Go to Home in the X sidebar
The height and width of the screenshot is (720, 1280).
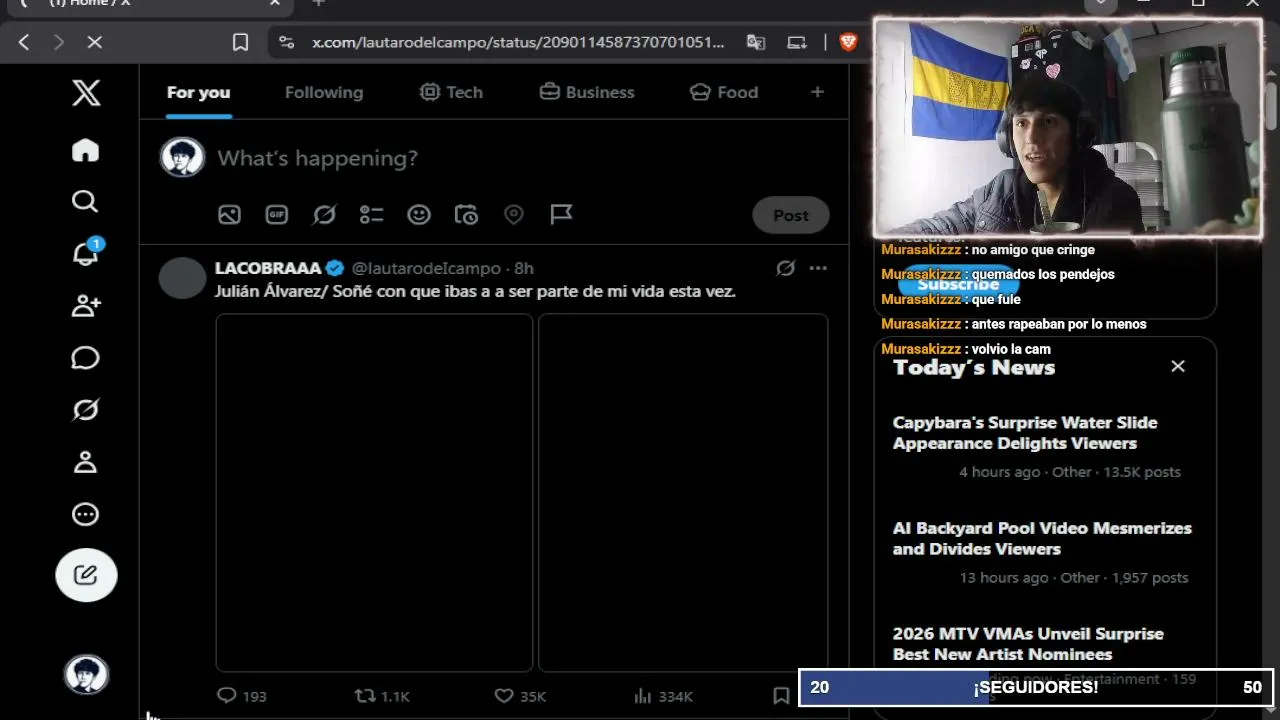(85, 150)
